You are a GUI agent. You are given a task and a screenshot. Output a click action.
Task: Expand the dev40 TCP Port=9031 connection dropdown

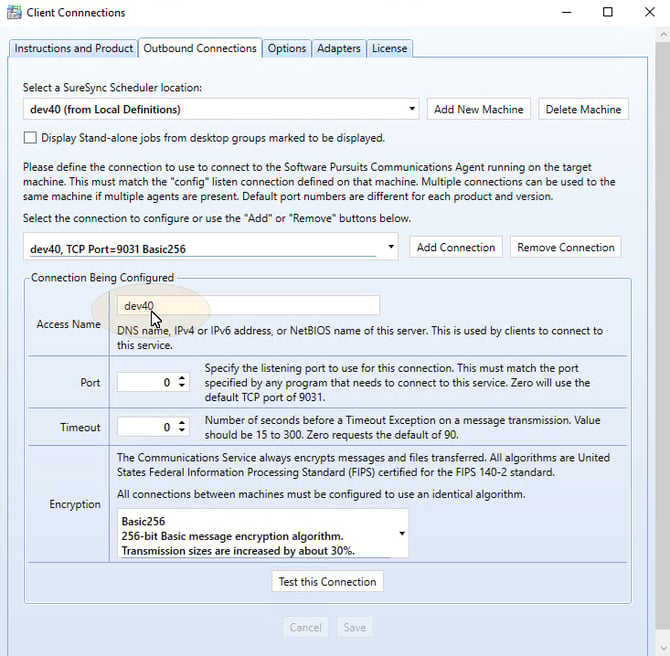coord(211,247)
